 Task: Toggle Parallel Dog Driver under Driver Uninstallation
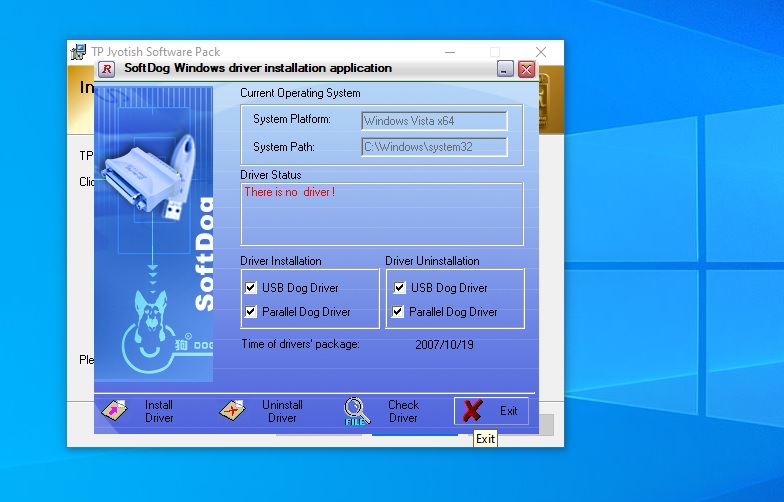coord(400,312)
